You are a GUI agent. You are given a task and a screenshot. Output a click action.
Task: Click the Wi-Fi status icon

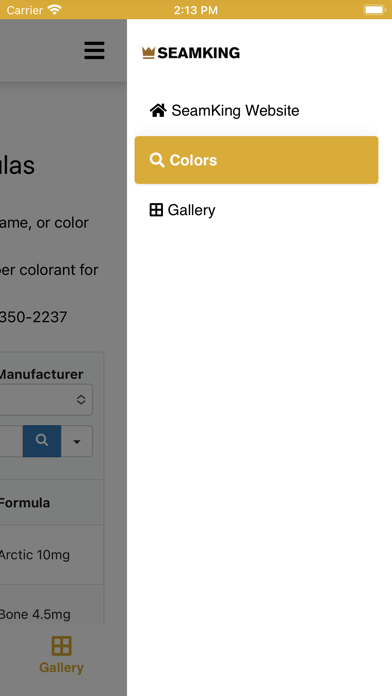[55, 9]
